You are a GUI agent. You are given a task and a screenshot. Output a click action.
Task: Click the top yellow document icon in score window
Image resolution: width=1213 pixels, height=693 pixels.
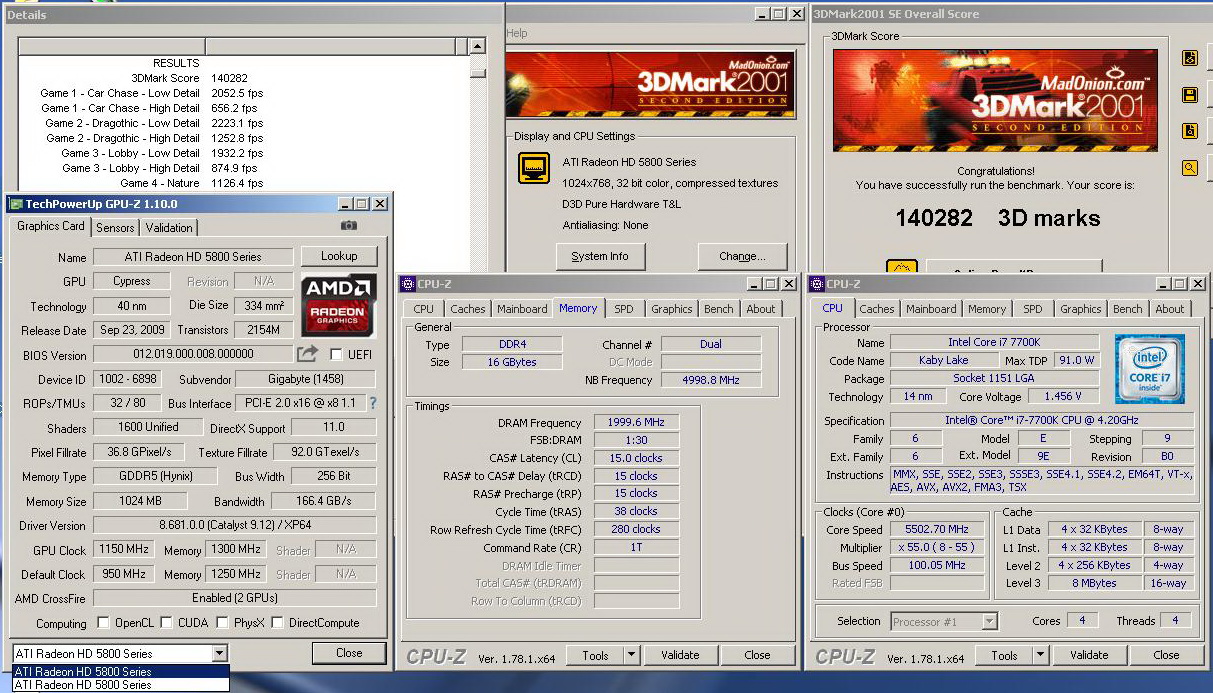pyautogui.click(x=1190, y=58)
